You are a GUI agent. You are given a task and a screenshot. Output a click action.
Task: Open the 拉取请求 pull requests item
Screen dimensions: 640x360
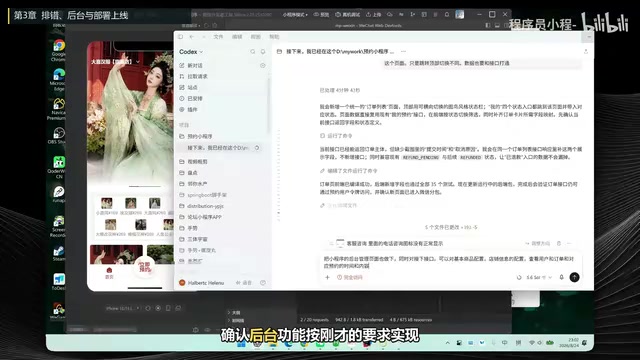tap(198, 76)
